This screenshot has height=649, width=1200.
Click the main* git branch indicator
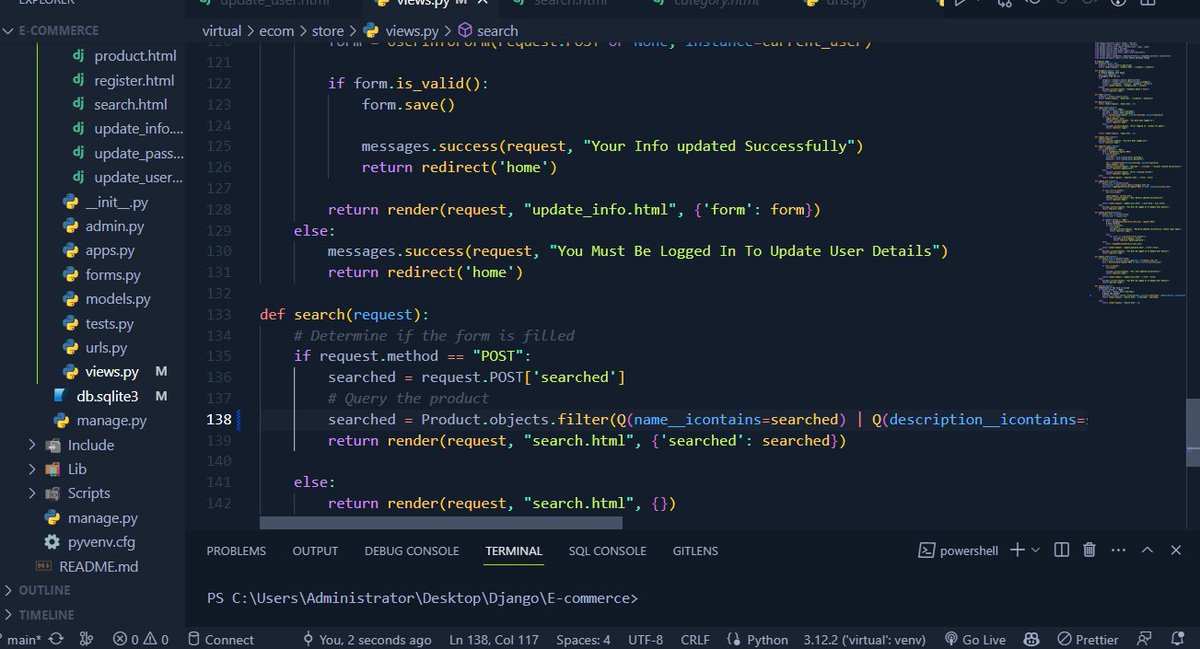[x=22, y=639]
